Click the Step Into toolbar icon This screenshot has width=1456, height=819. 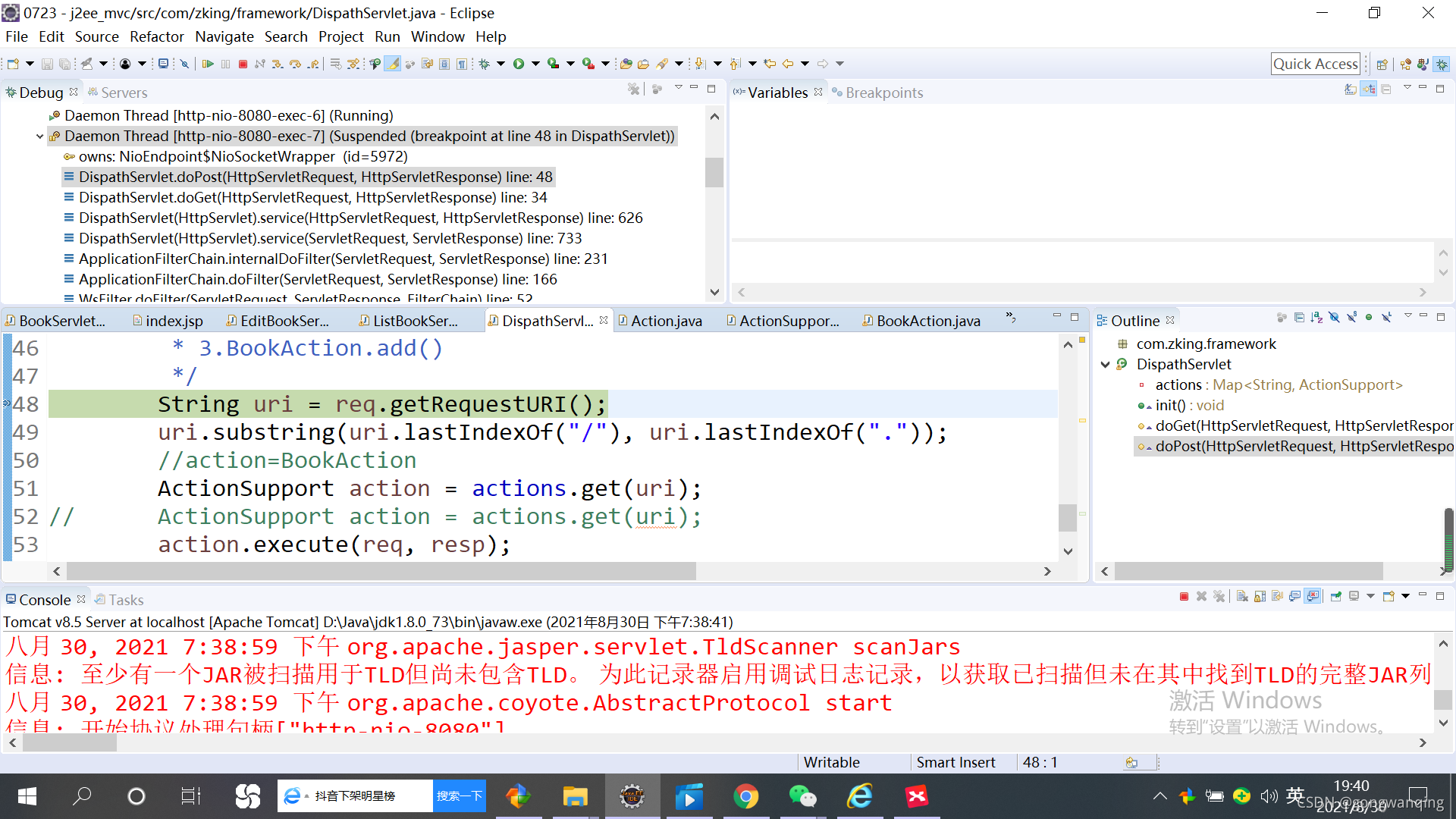coord(278,64)
